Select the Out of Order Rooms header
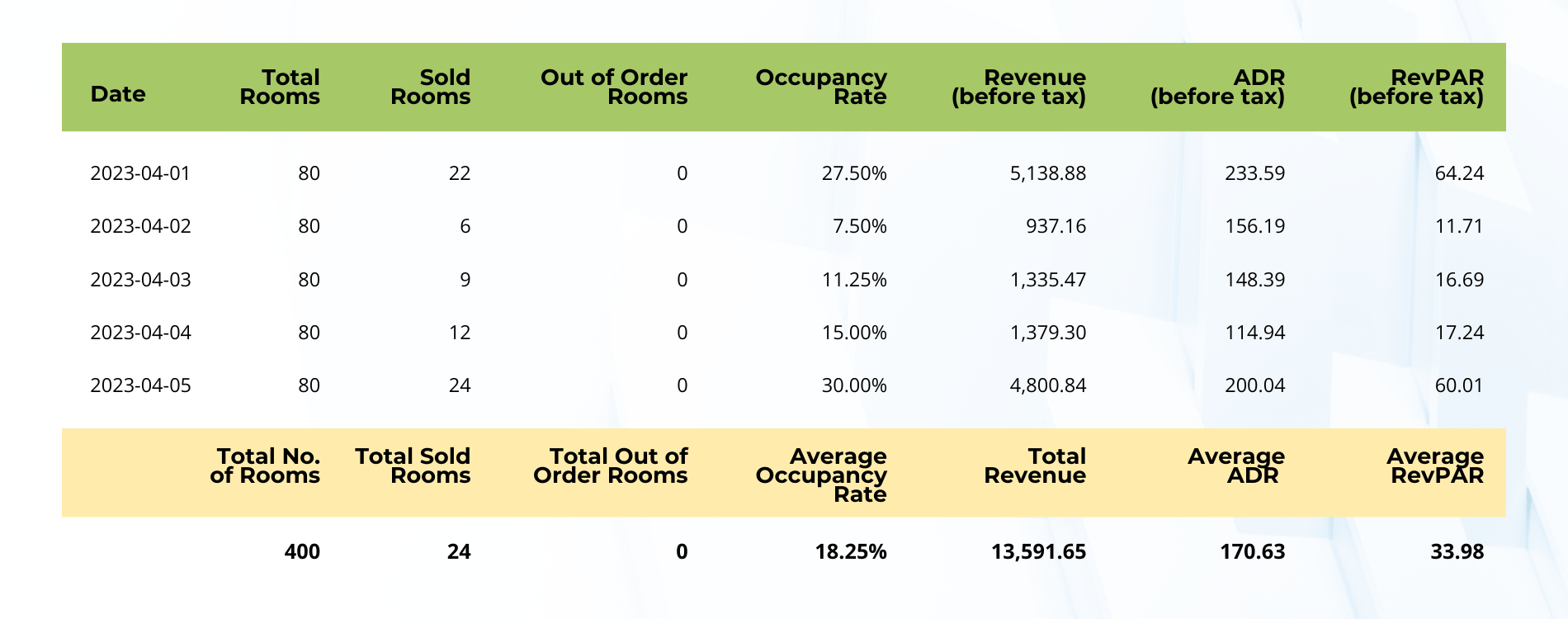Screen dimensions: 1568x619 tap(613, 87)
